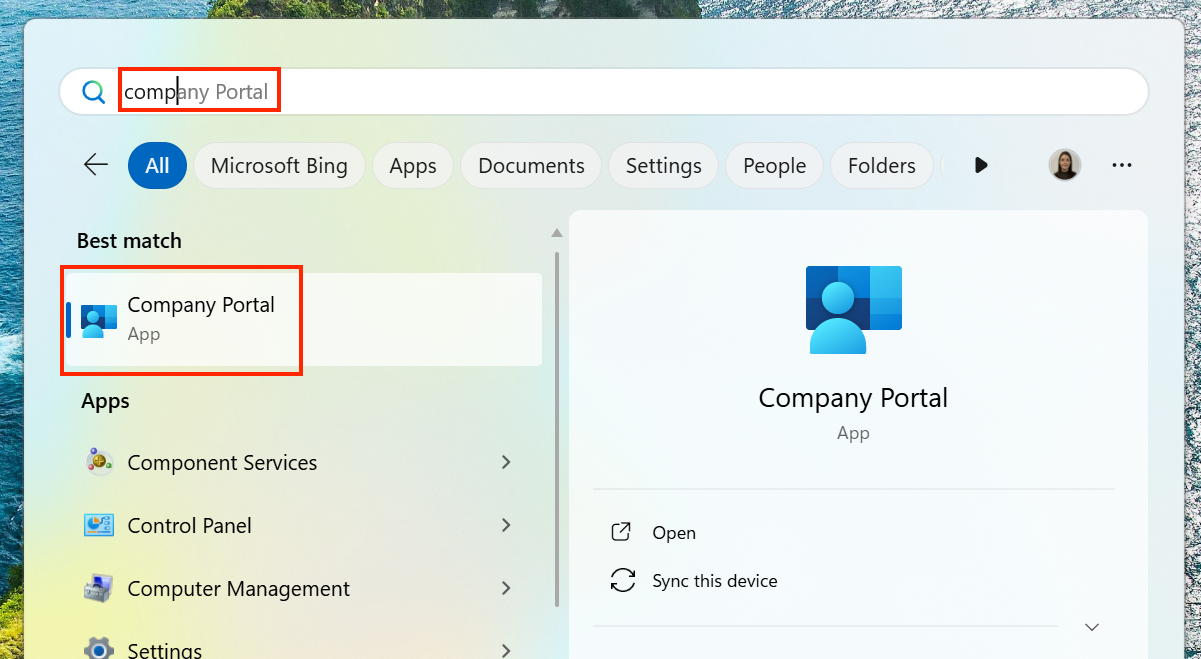This screenshot has width=1201, height=659.
Task: Switch to the Documents filter tab
Action: click(x=531, y=166)
